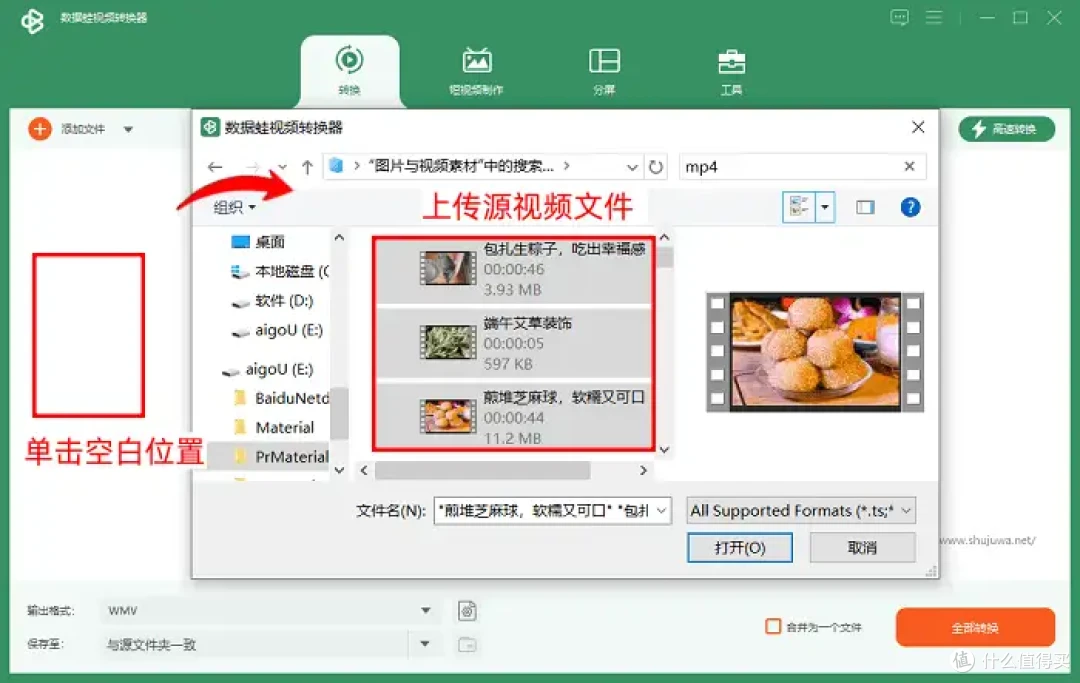Click the horizontal scrollbar right arrow
The height and width of the screenshot is (683, 1080).
point(643,470)
